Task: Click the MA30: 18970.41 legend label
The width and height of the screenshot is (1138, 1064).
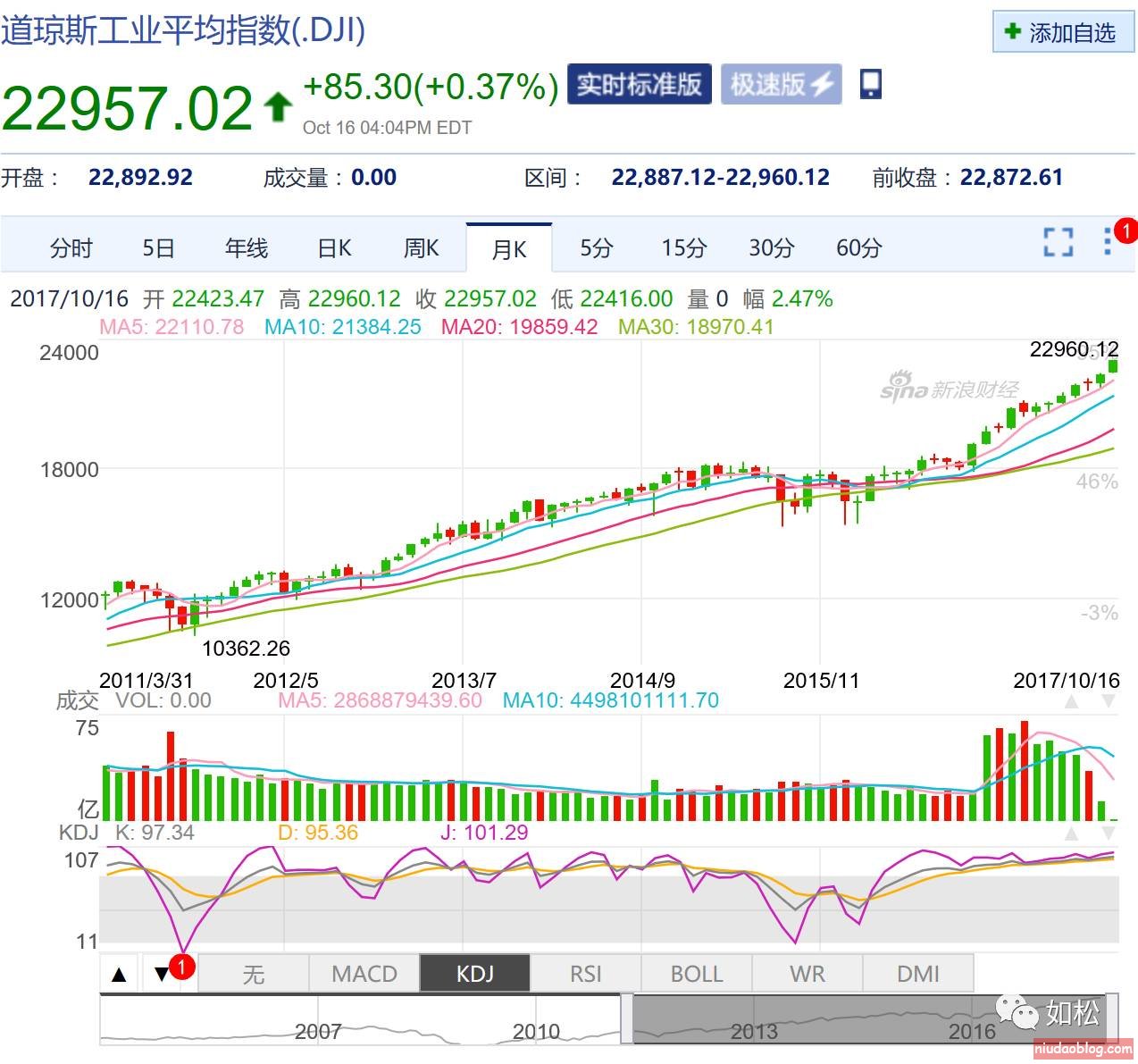Action: (696, 326)
